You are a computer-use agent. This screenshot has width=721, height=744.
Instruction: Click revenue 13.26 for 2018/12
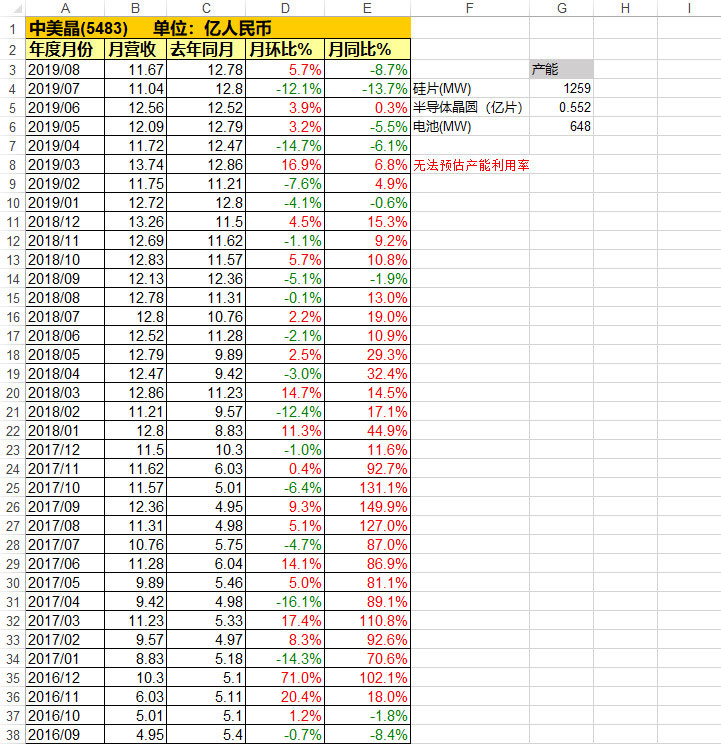[135, 222]
